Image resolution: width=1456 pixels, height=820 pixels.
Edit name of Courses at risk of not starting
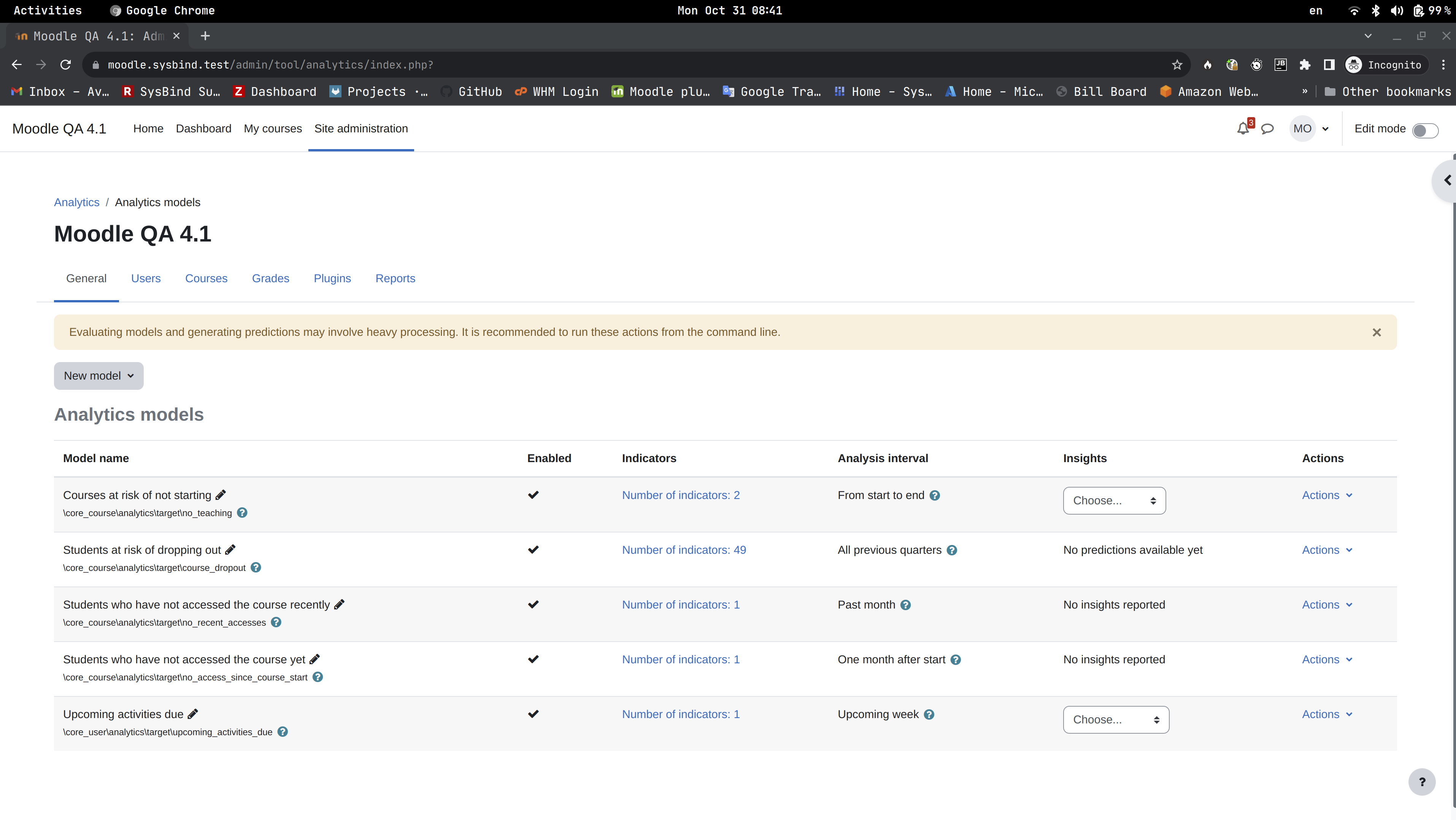(221, 495)
